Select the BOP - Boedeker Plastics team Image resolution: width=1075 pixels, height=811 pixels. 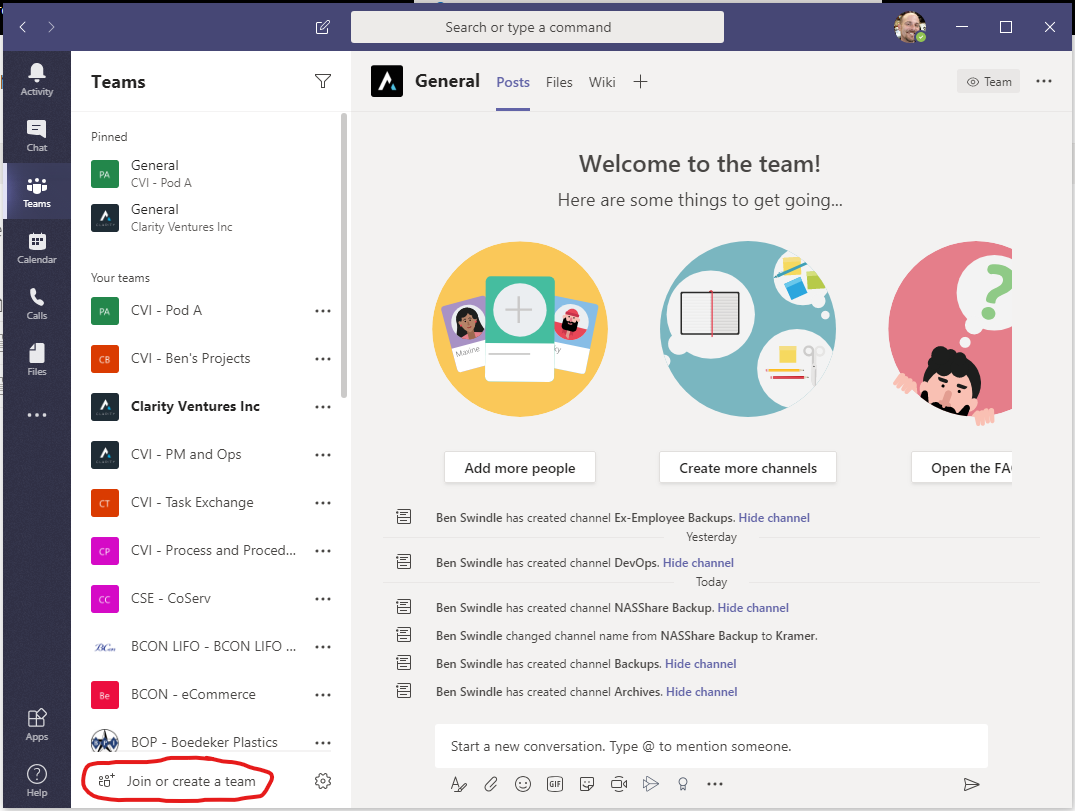[204, 742]
